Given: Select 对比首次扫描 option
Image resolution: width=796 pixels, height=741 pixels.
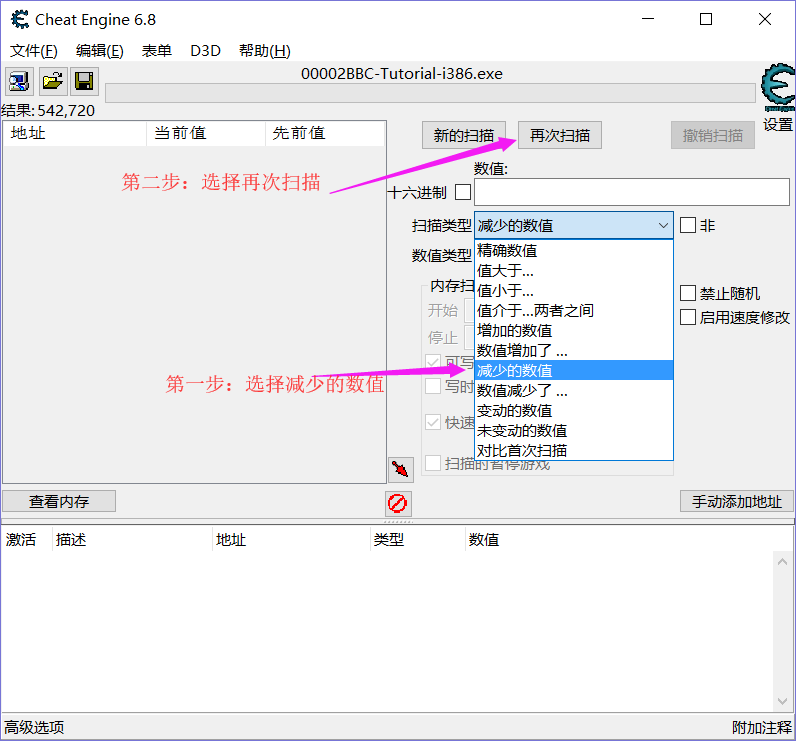Looking at the screenshot, I should pyautogui.click(x=574, y=451).
